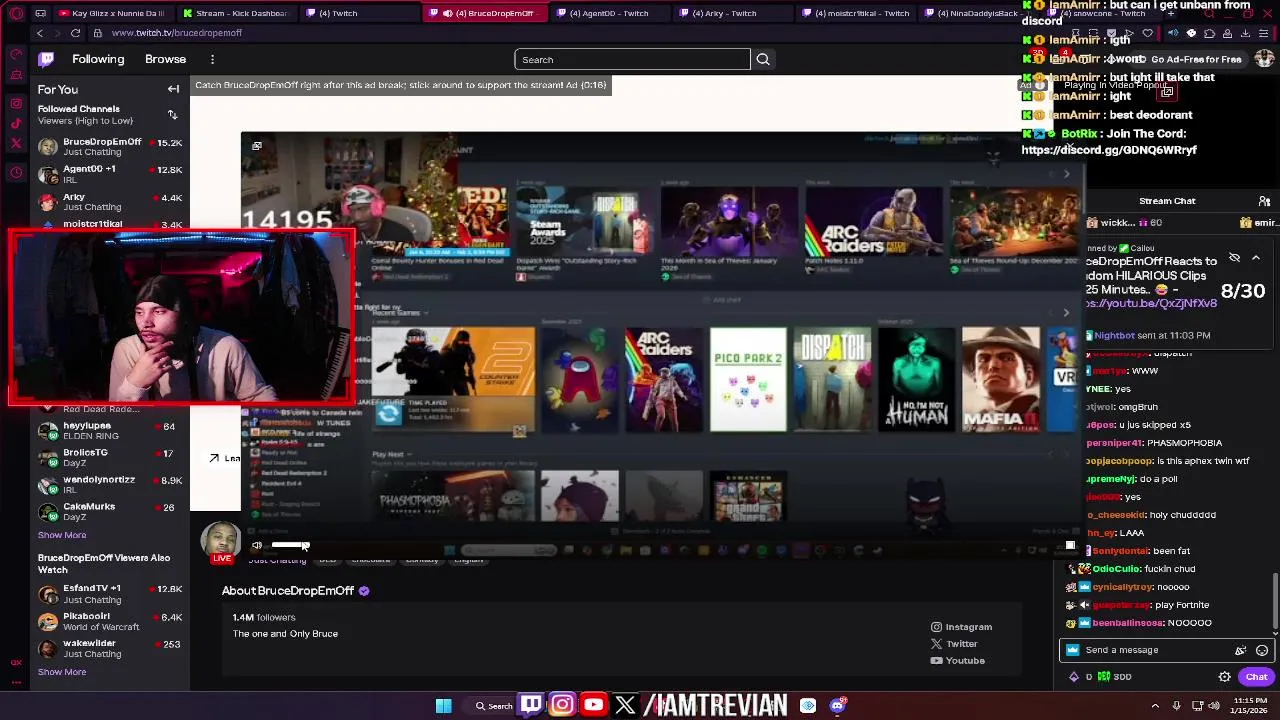Click the magnifier search button

point(763,59)
